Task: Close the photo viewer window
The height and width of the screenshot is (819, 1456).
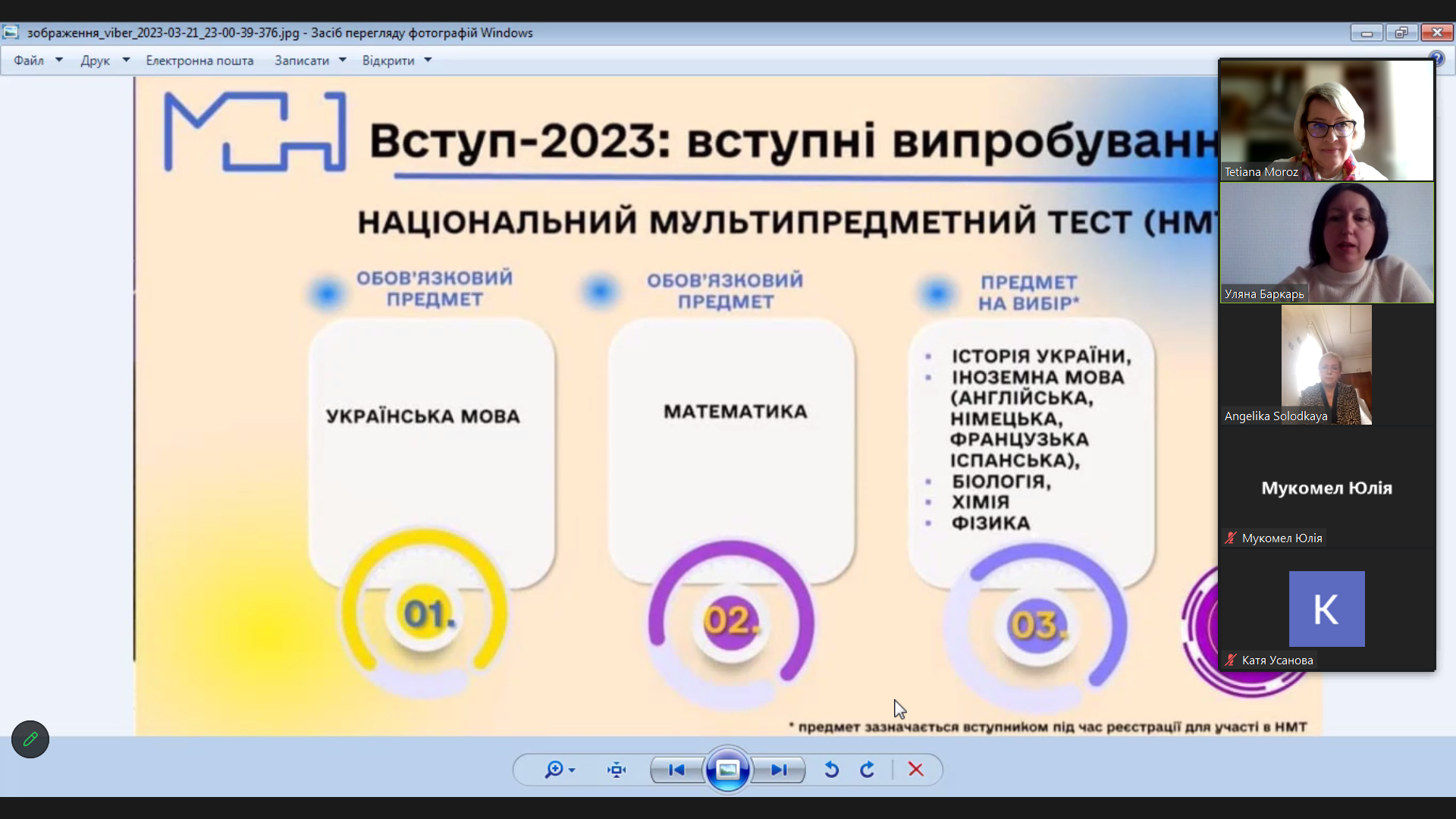Action: [x=1437, y=33]
